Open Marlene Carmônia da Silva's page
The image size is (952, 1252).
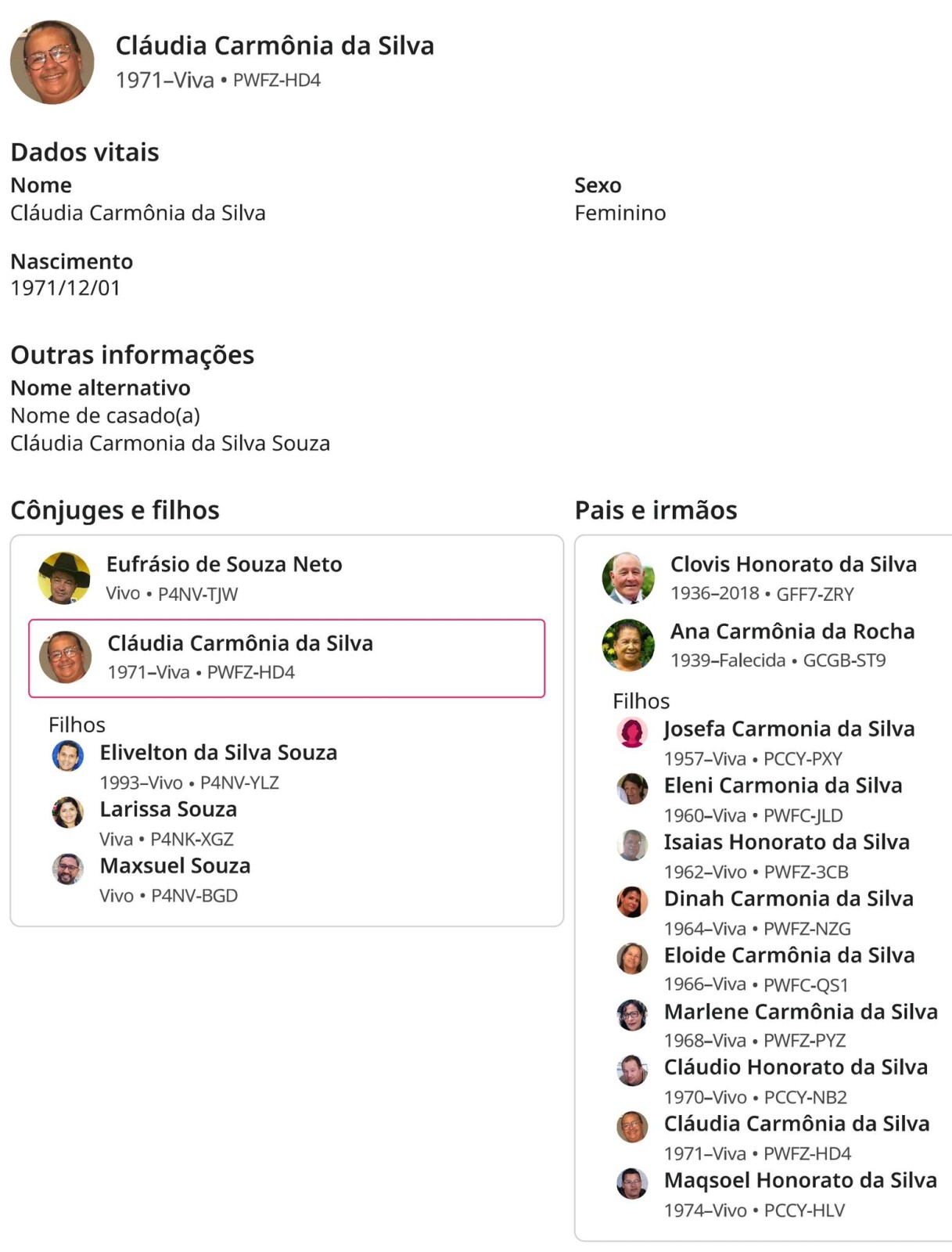coord(800,1012)
